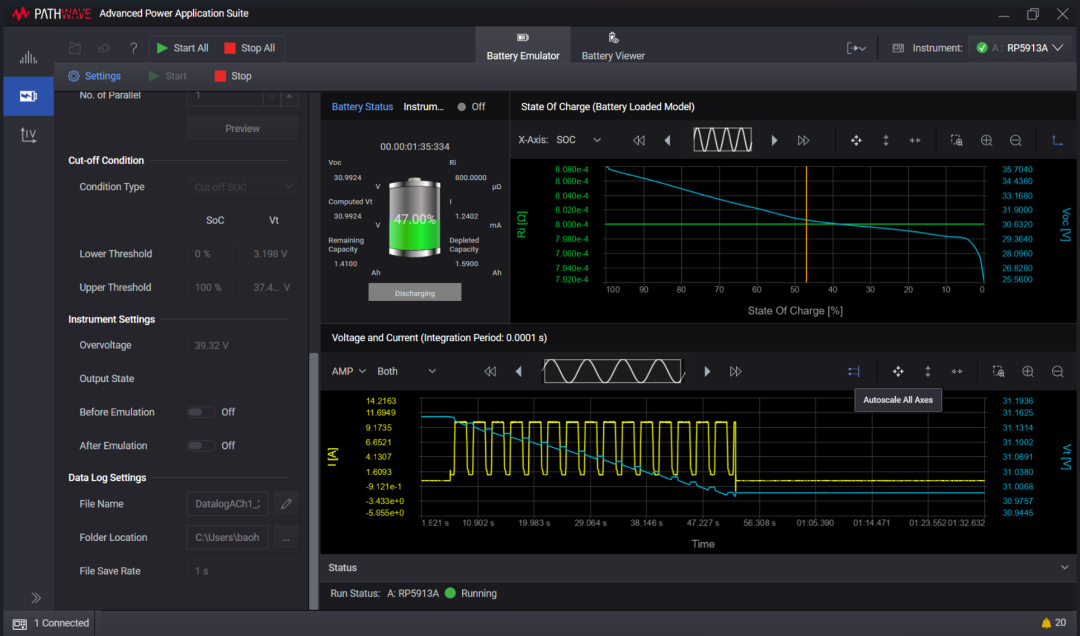Open the Battery Emulator sidebar icon
The image size is (1080, 636).
click(x=28, y=96)
